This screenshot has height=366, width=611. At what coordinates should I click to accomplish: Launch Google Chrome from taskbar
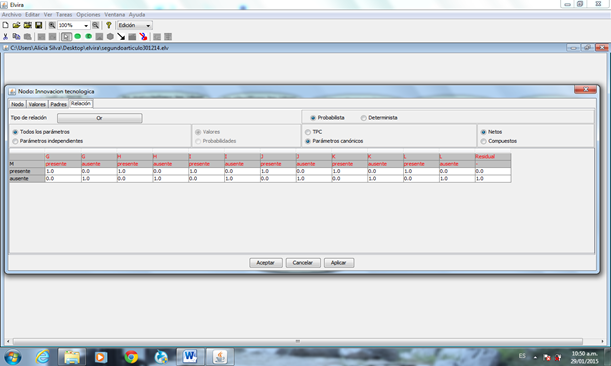[131, 357]
